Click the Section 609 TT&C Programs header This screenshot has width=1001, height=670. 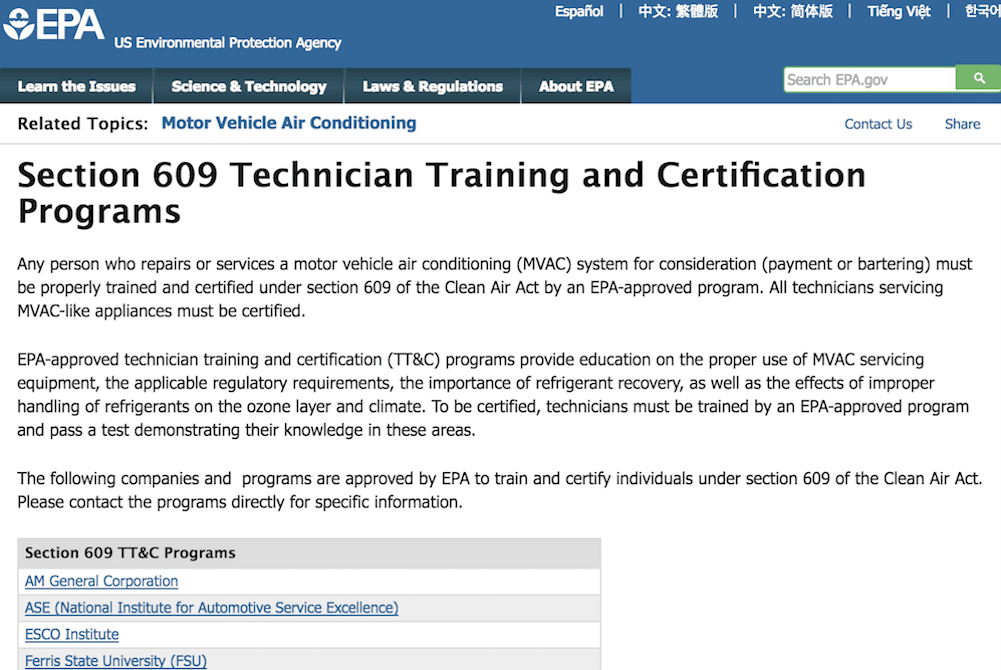309,553
